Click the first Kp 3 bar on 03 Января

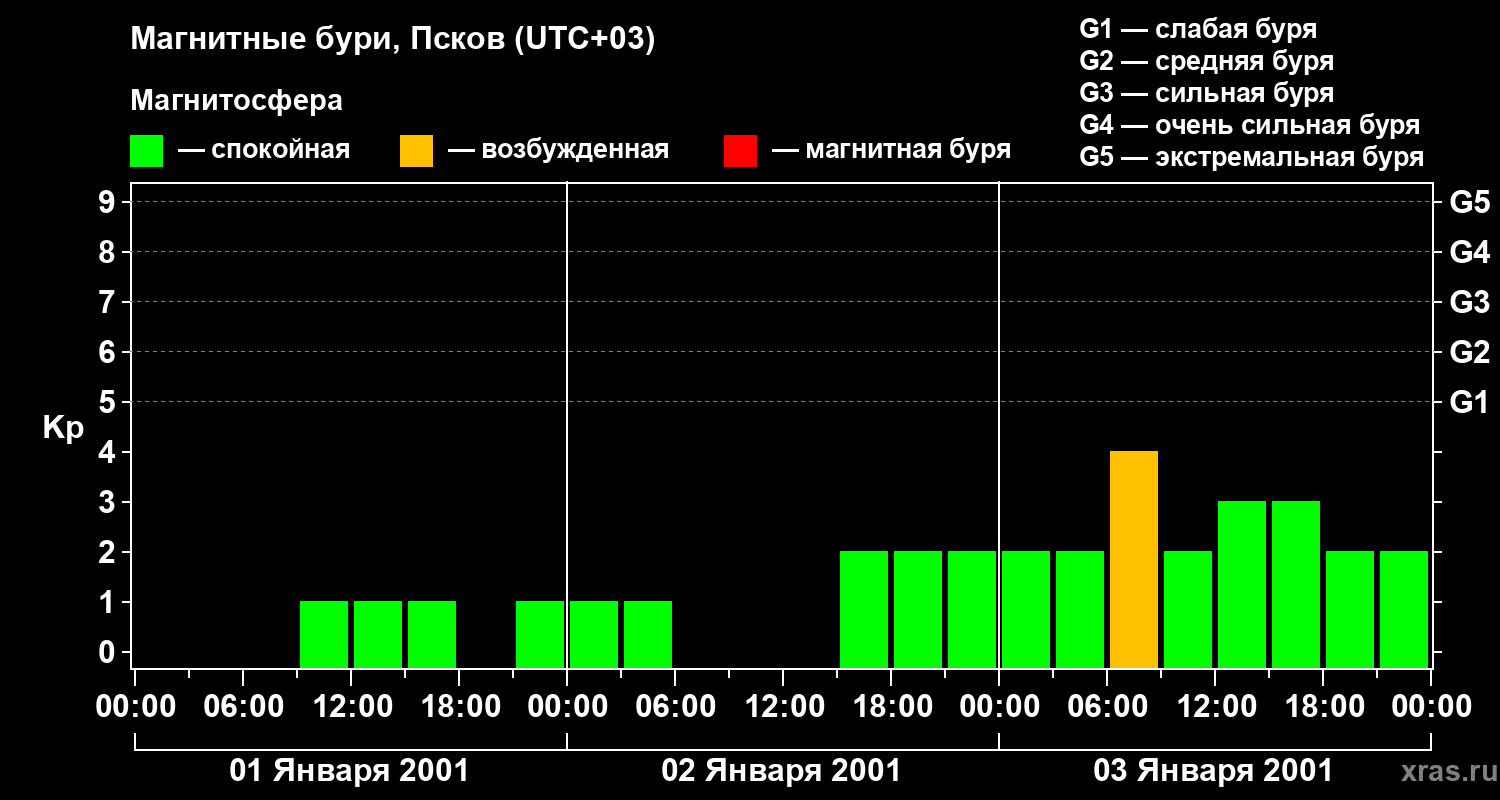(x=1241, y=584)
